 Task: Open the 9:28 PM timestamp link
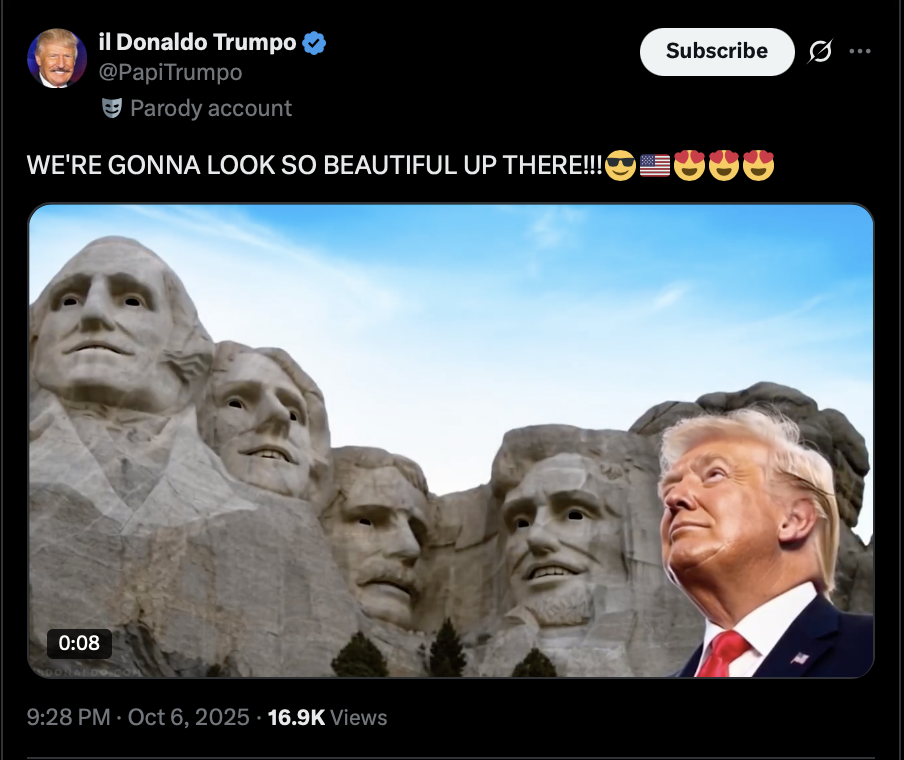[69, 717]
